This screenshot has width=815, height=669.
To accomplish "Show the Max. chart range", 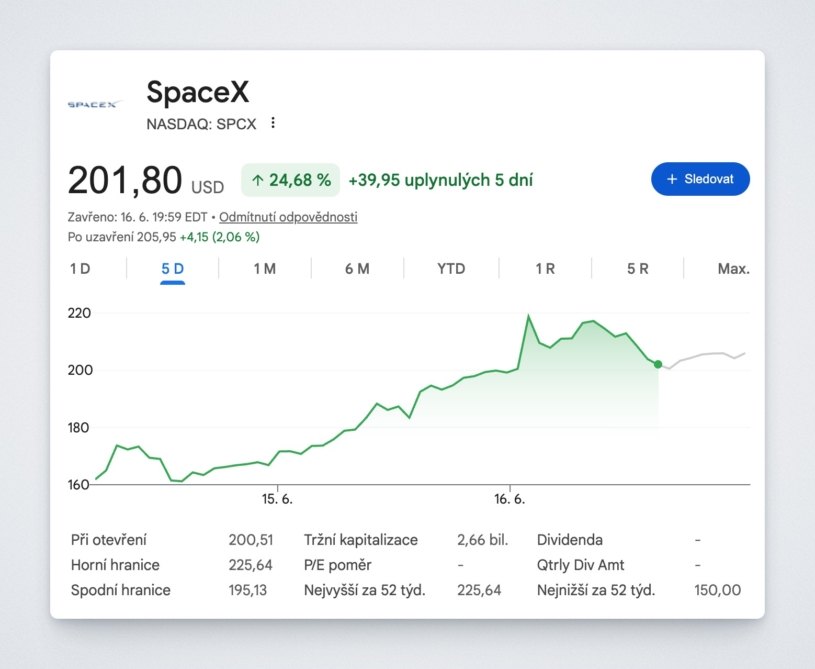I will coord(733,269).
